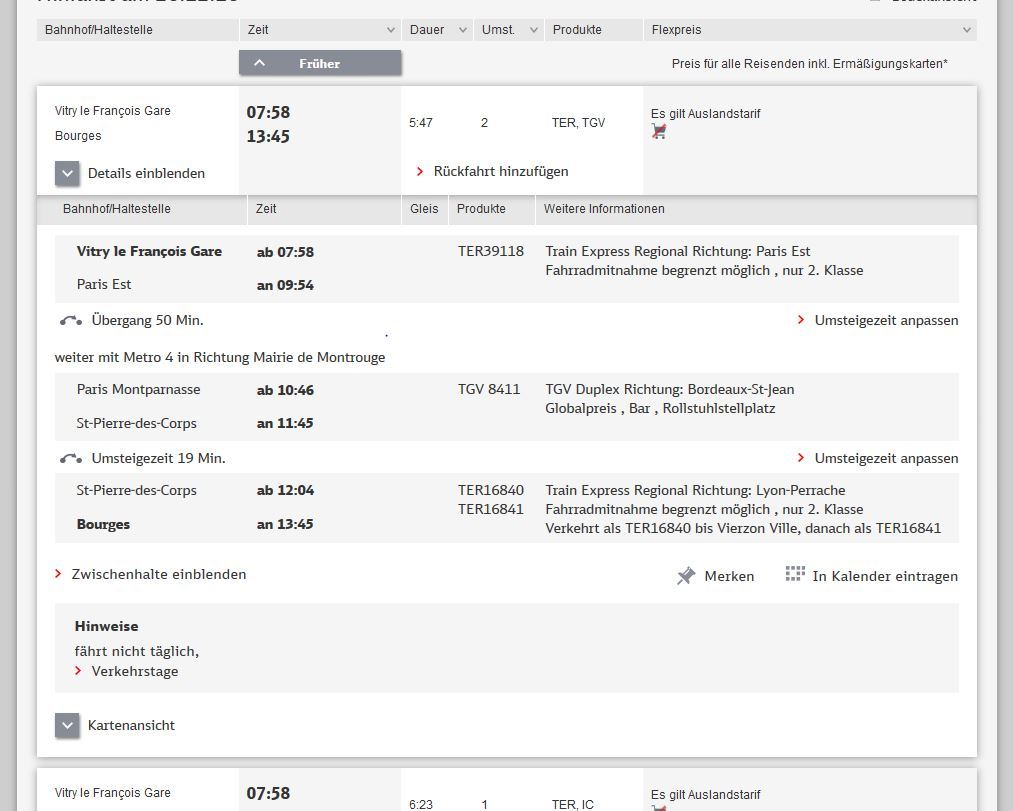Click the TER, TGV products text
Viewport: 1013px width, 811px height.
coord(578,123)
